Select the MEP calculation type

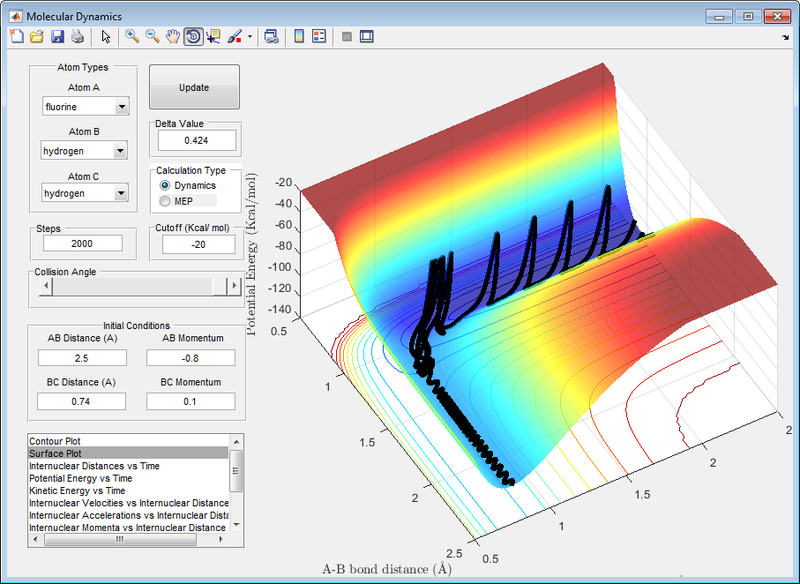click(165, 201)
